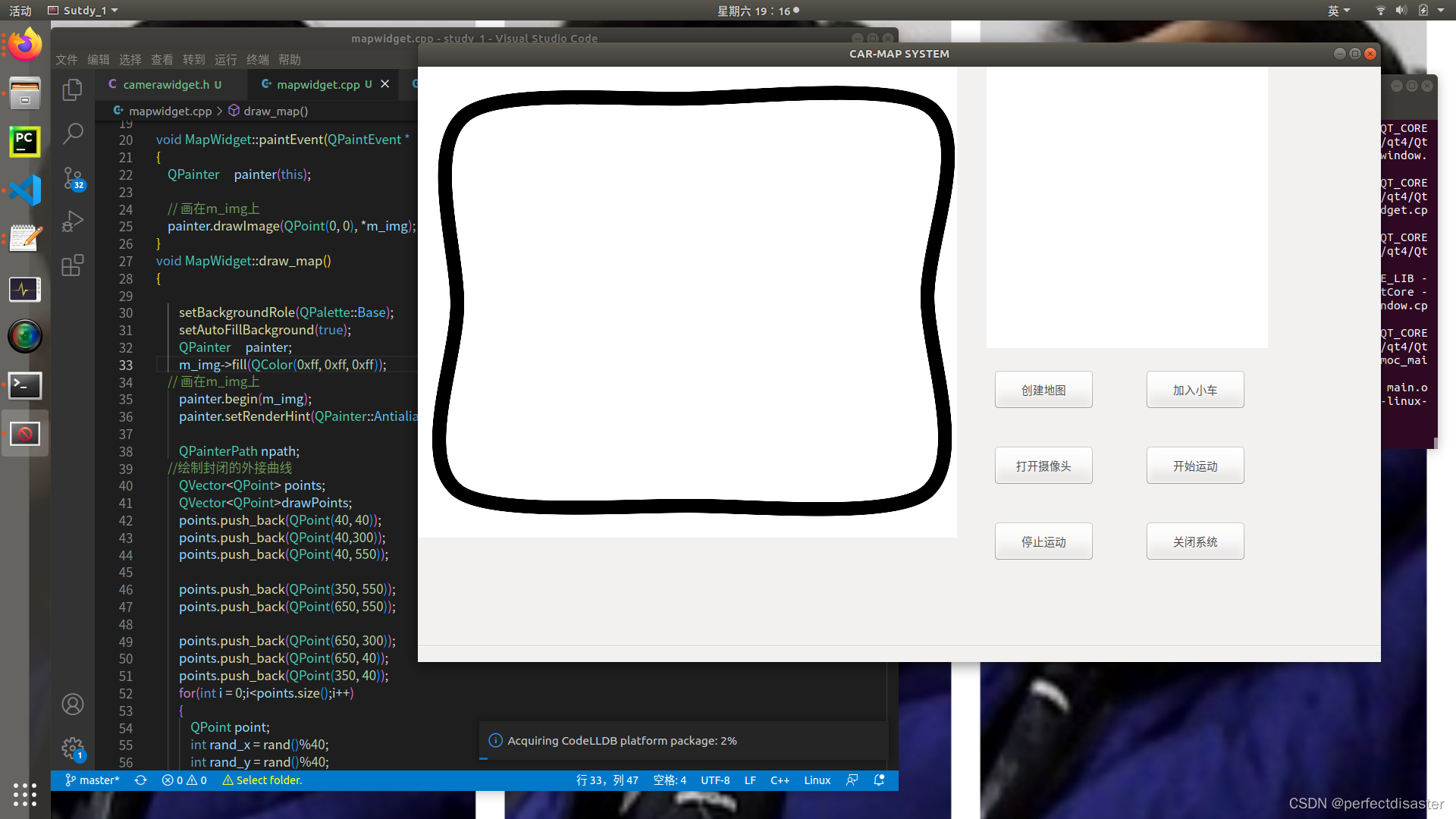
Task: Open the system menu arrow in top bar
Action: (x=1441, y=11)
